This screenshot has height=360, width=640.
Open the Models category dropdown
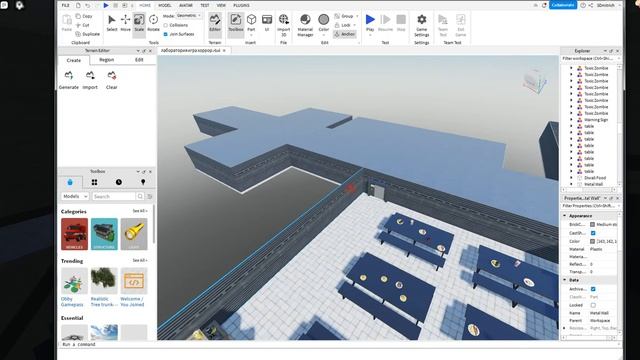tap(75, 196)
